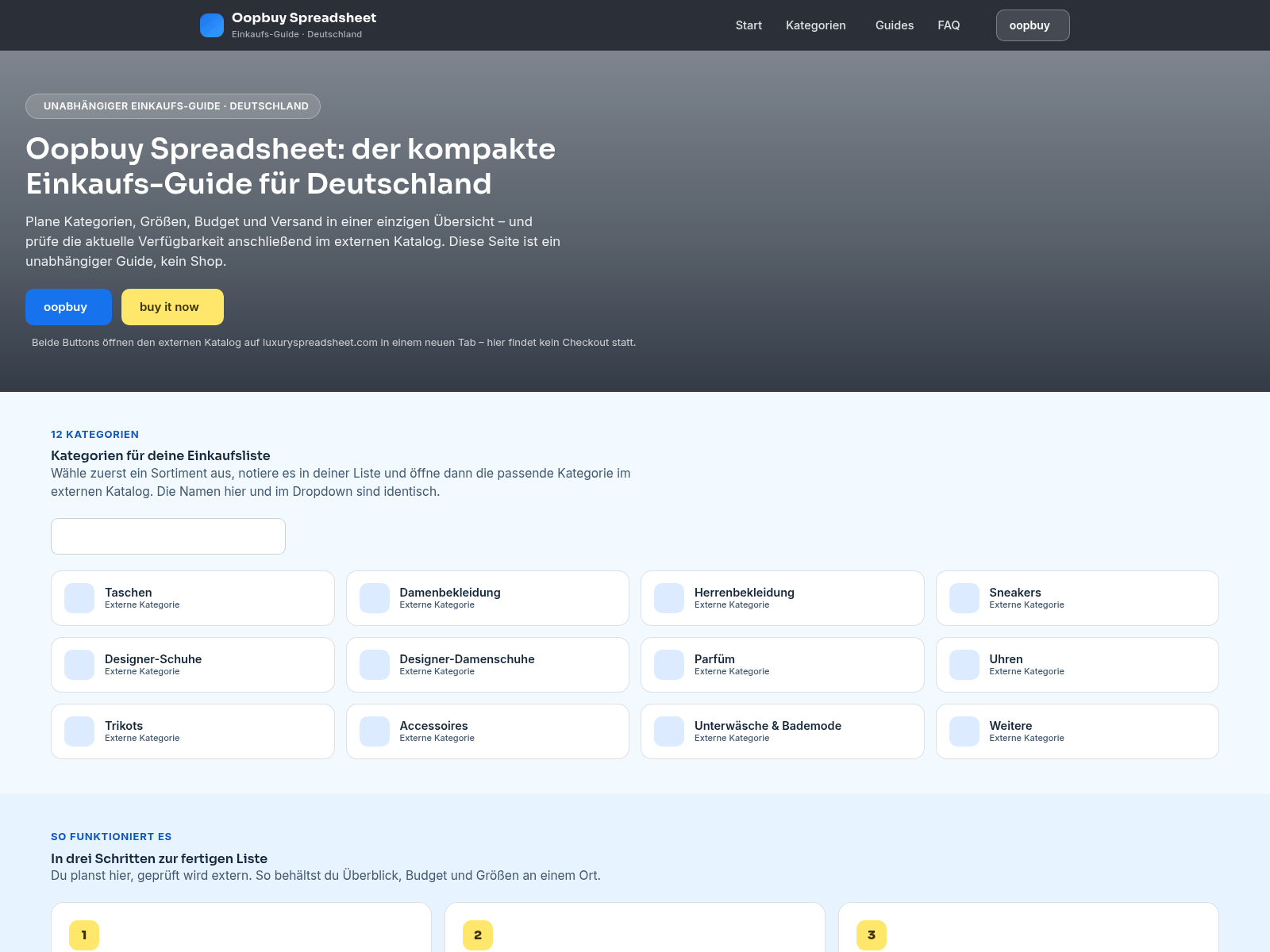Image resolution: width=1270 pixels, height=952 pixels.
Task: Click the Taschen category icon
Action: pos(79,598)
